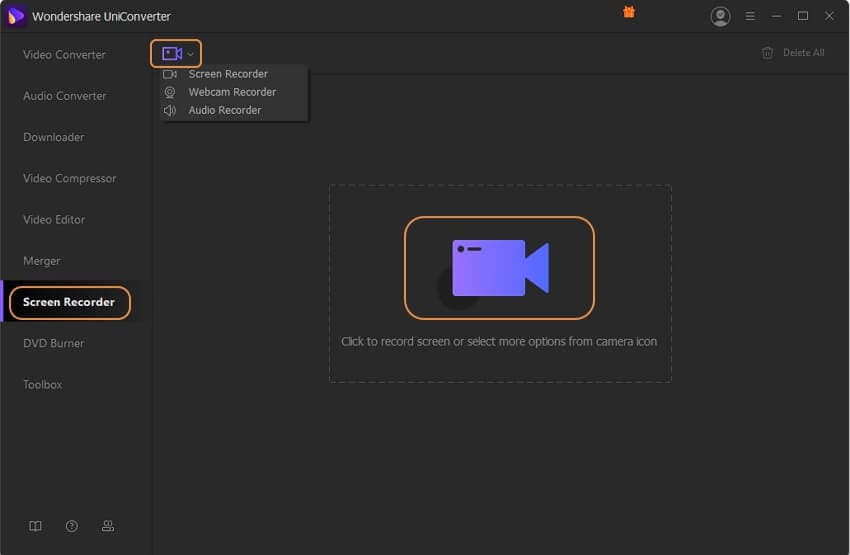This screenshot has height=555, width=850.
Task: Click the speaker icon beside Audio Recorder
Action: [x=170, y=110]
